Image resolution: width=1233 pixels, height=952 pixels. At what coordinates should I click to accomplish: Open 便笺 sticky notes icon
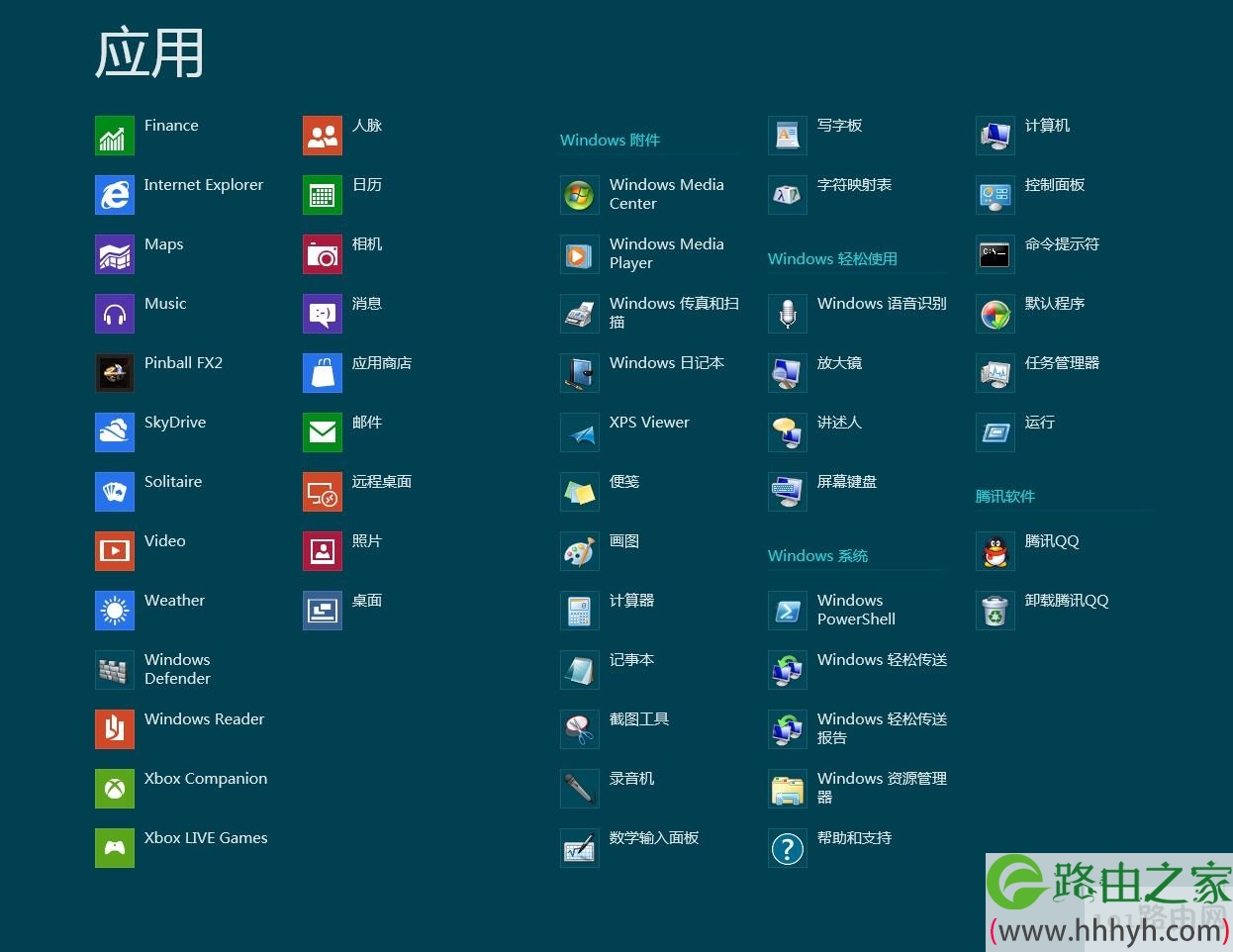tap(580, 492)
